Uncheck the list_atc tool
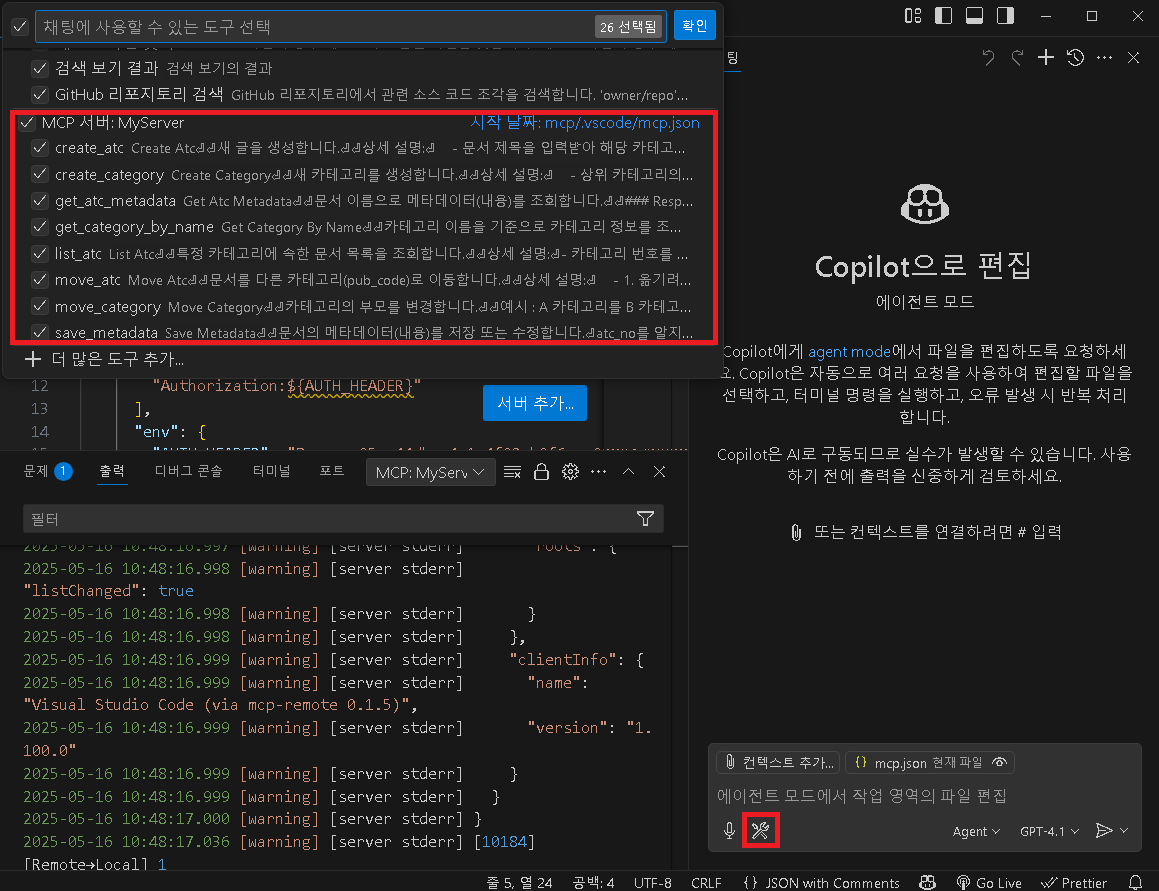The width and height of the screenshot is (1159, 891). point(40,254)
